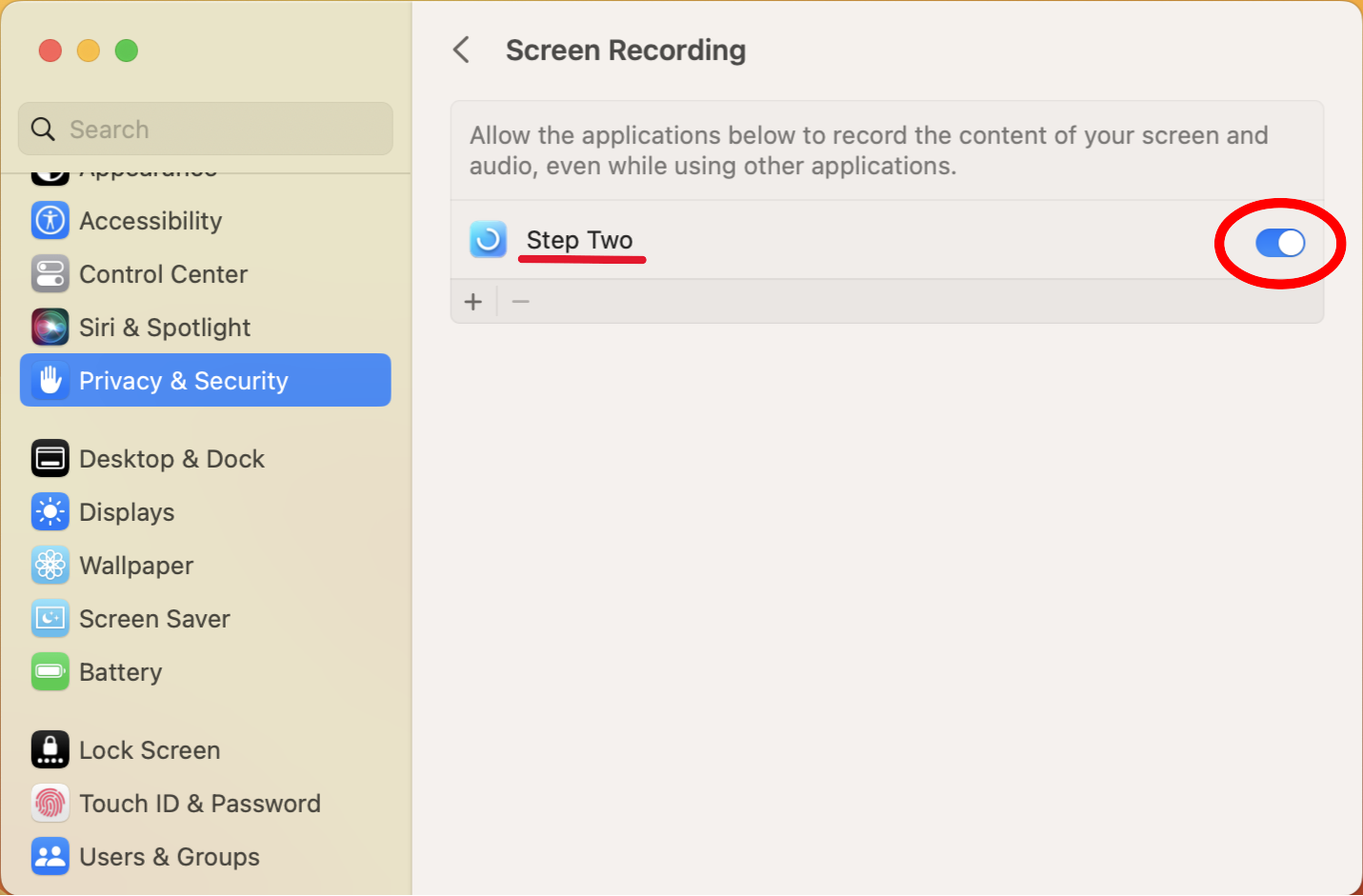Open Battery settings
The height and width of the screenshot is (896, 1363).
coord(206,672)
